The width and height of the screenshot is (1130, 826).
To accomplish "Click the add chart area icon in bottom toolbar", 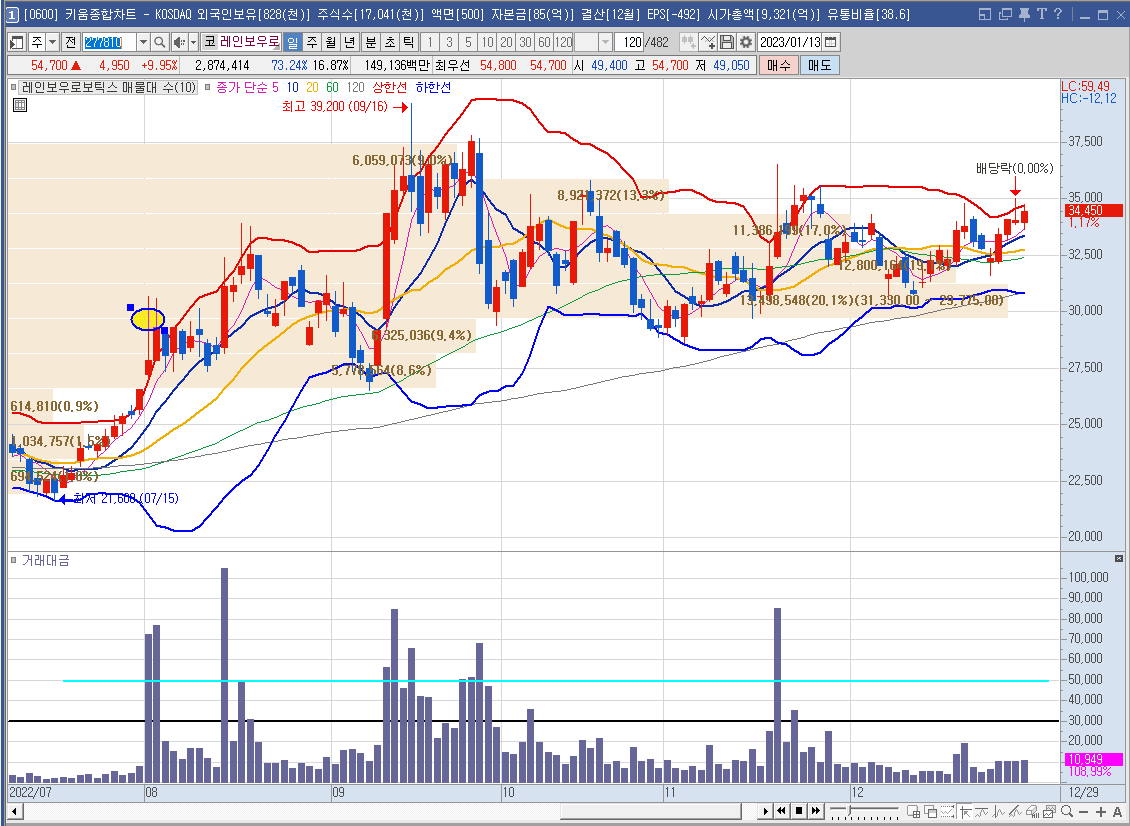I will pyautogui.click(x=913, y=812).
